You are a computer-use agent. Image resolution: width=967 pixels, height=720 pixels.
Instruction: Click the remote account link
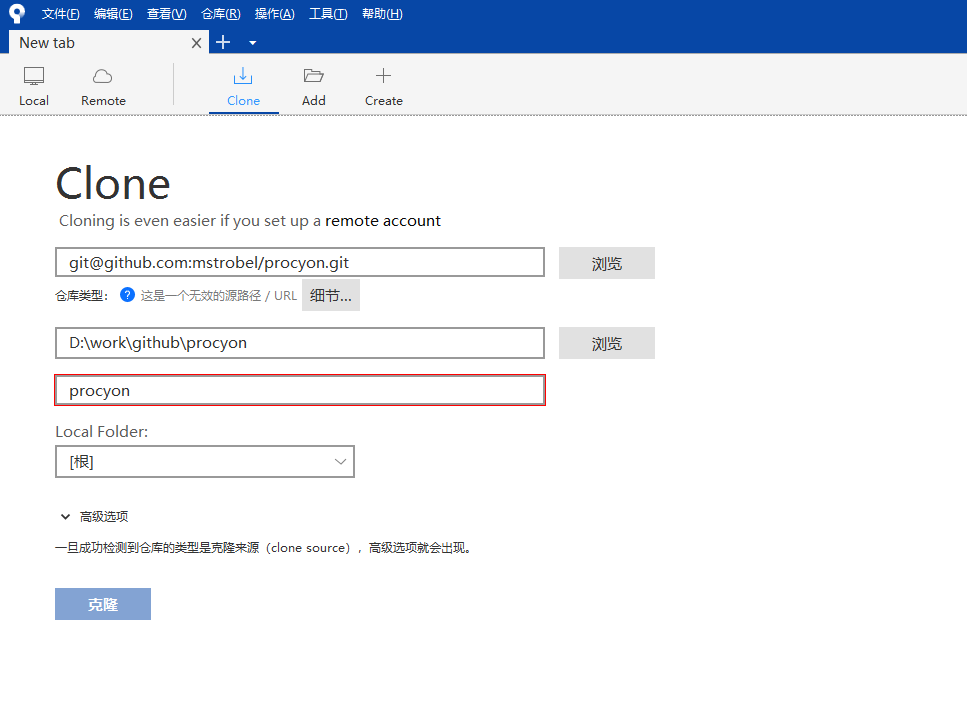[x=383, y=221]
